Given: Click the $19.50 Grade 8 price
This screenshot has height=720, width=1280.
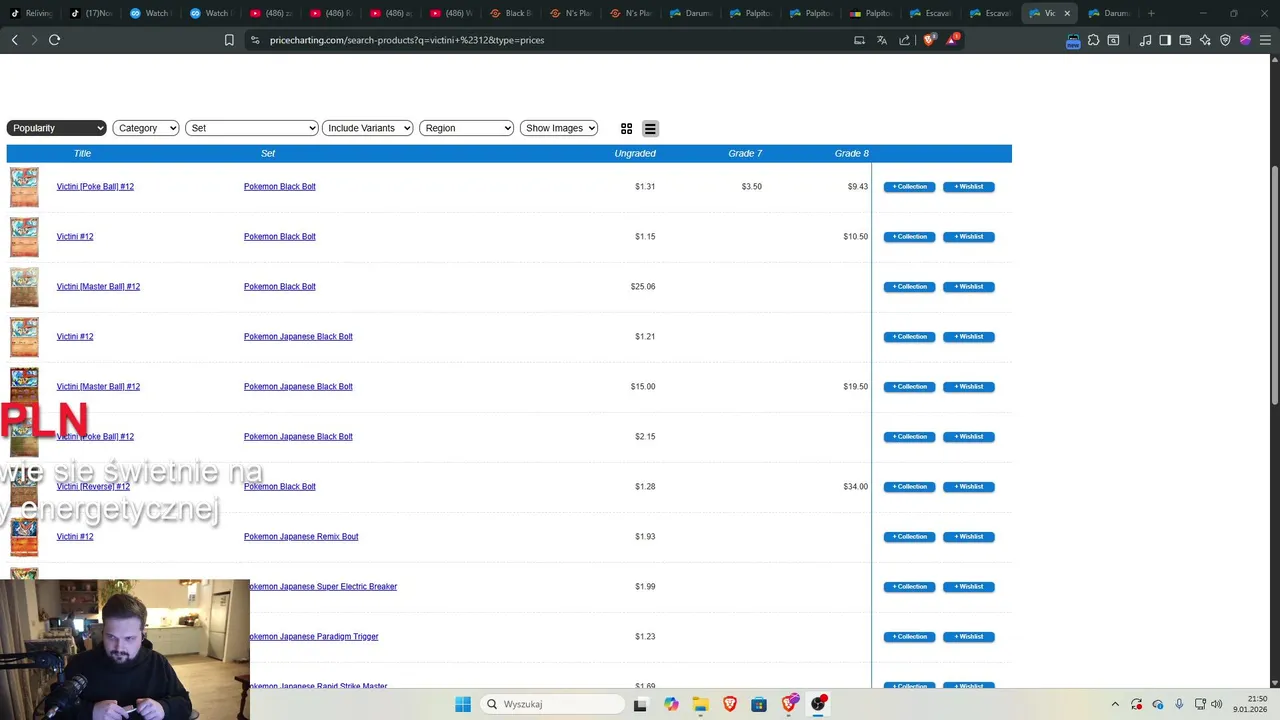Looking at the screenshot, I should tap(855, 387).
